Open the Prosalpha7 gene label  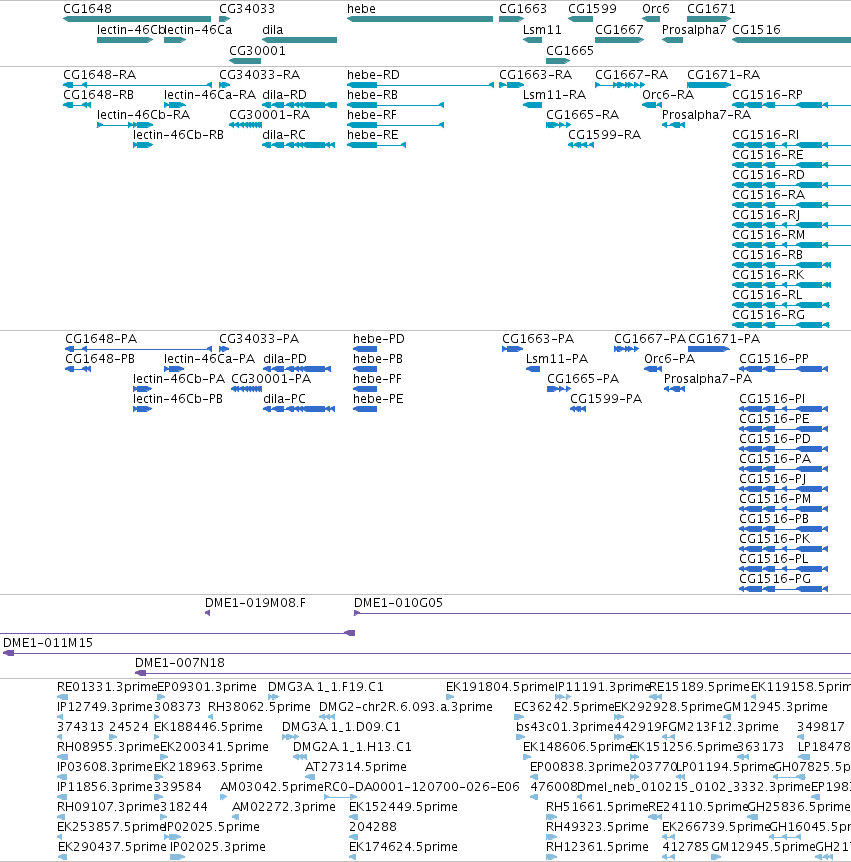tap(694, 30)
